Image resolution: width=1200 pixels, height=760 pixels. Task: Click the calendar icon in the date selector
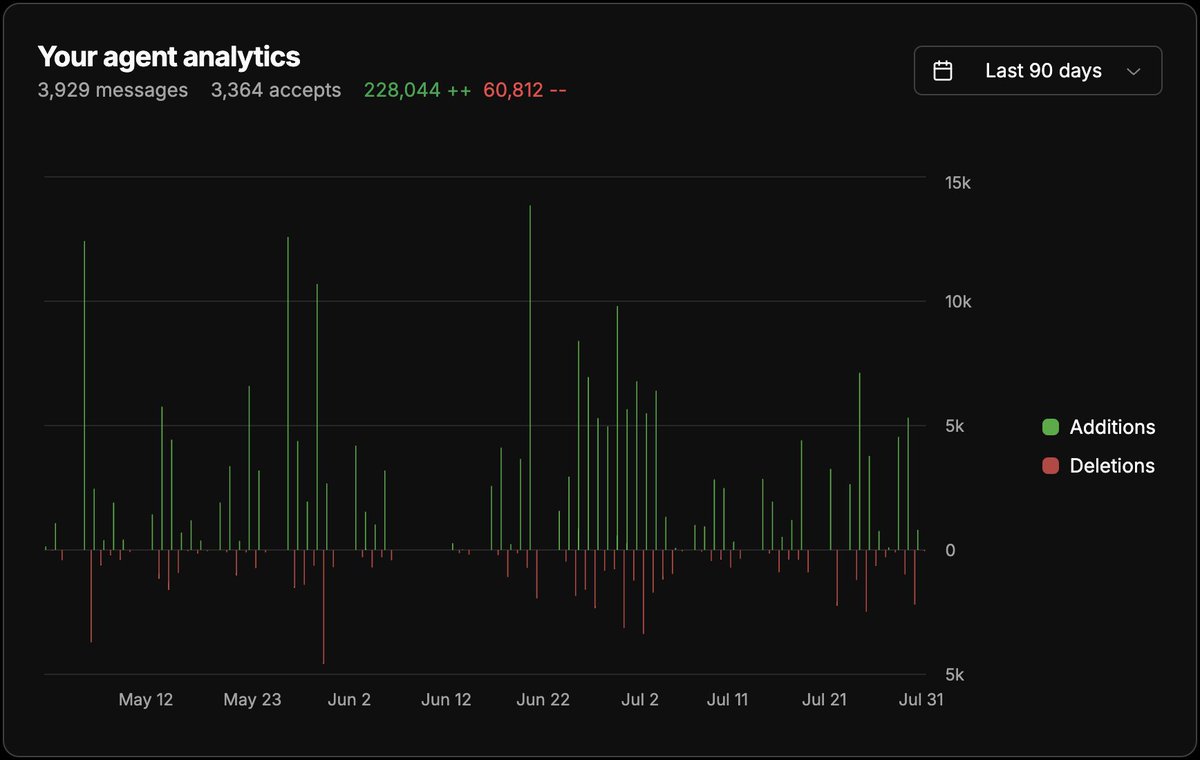(x=942, y=71)
